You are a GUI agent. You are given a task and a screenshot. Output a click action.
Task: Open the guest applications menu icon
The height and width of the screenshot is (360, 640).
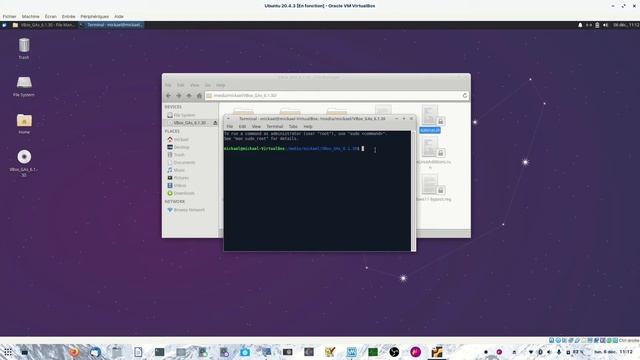pyautogui.click(x=4, y=25)
